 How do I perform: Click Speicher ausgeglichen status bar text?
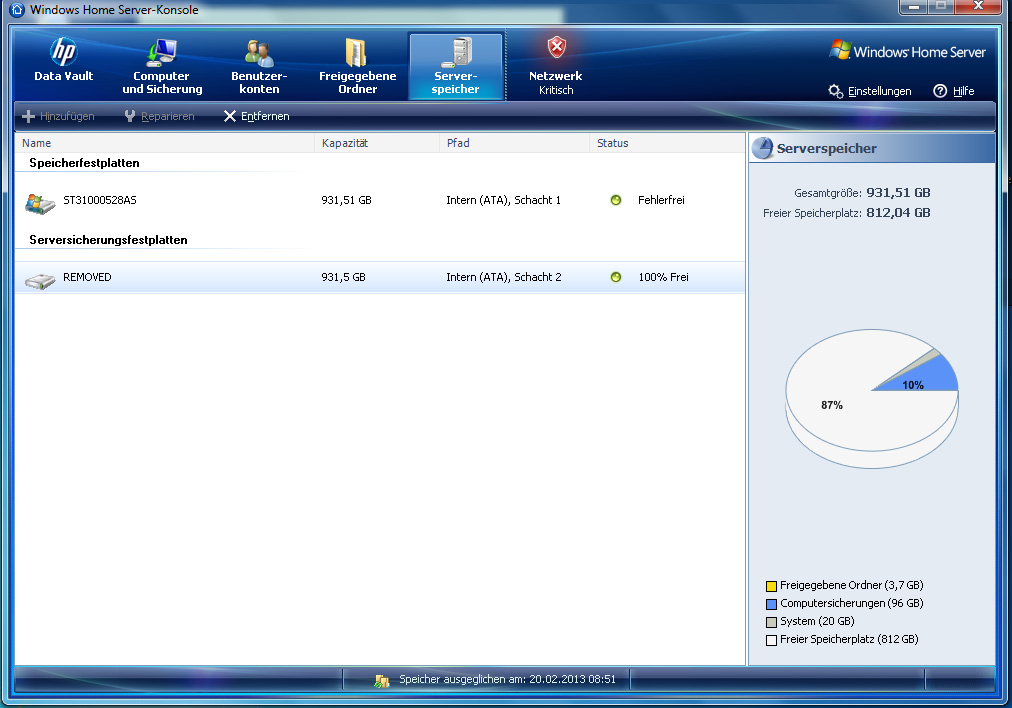[x=507, y=680]
